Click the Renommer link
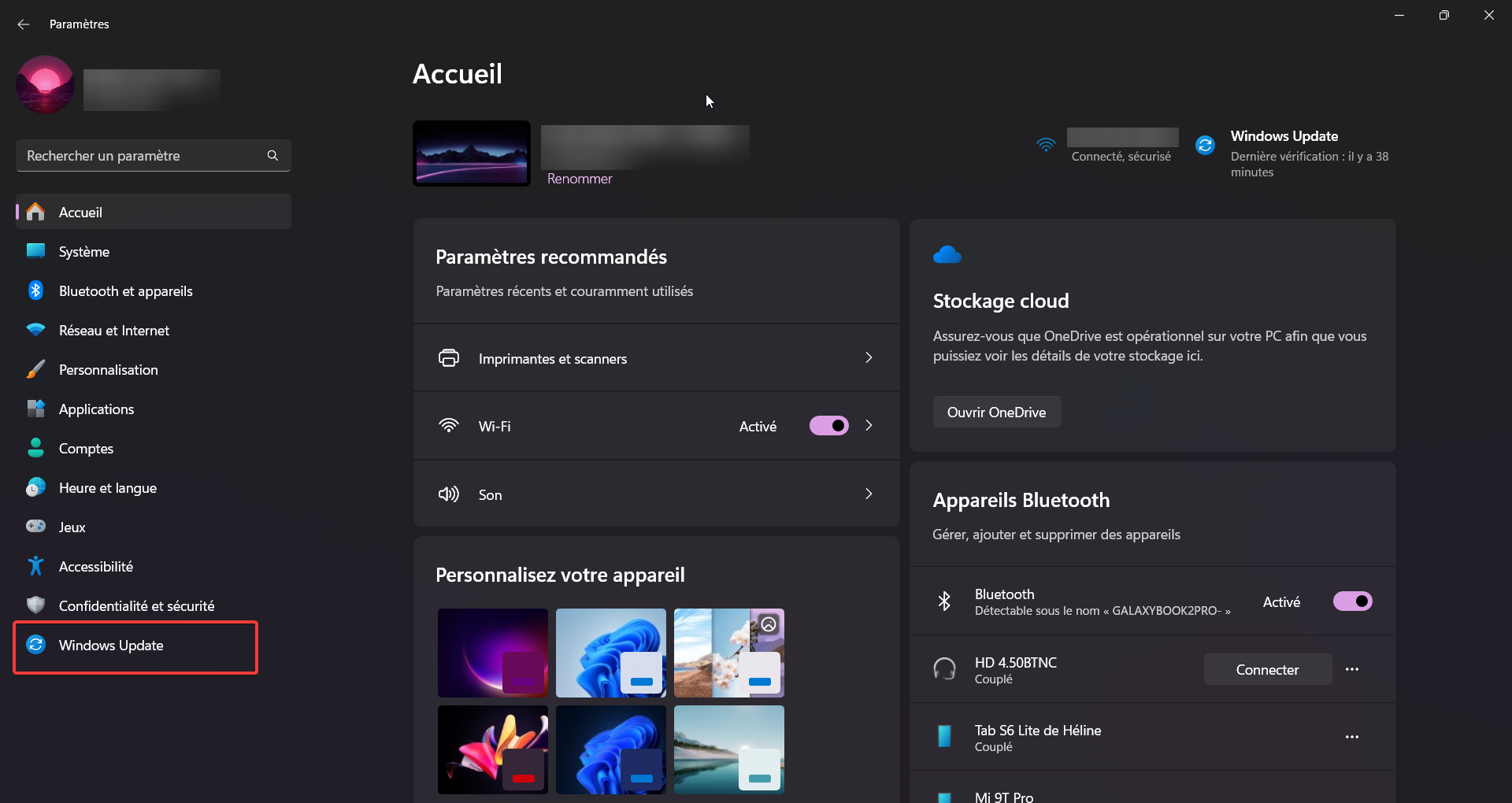Screen dimensions: 1512x803 click(580, 179)
